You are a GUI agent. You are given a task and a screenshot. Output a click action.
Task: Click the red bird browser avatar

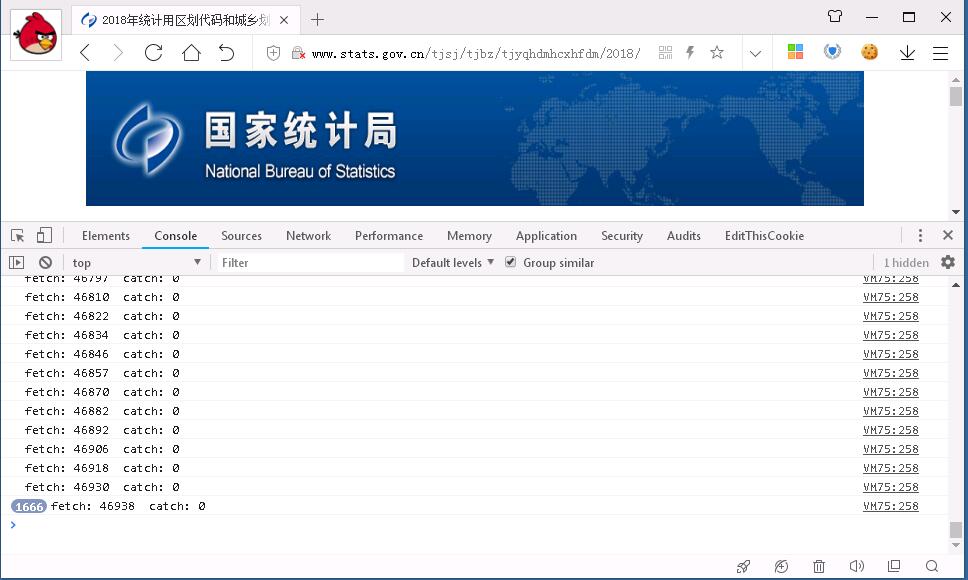(x=36, y=35)
